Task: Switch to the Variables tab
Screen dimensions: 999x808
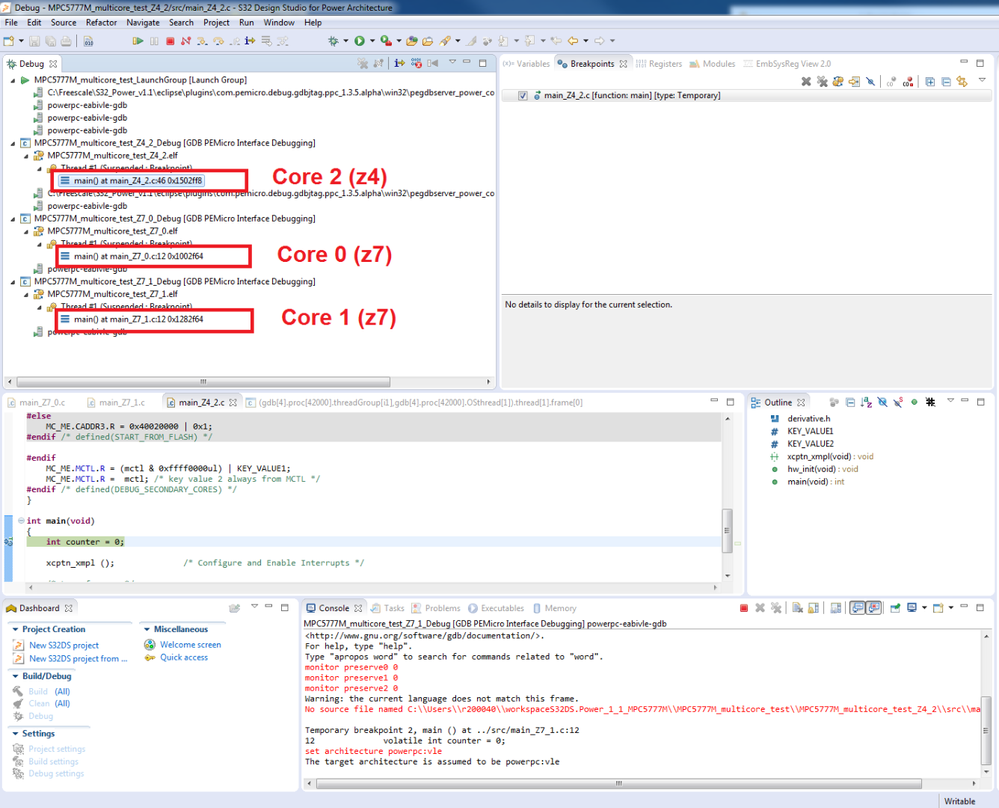Action: 526,64
